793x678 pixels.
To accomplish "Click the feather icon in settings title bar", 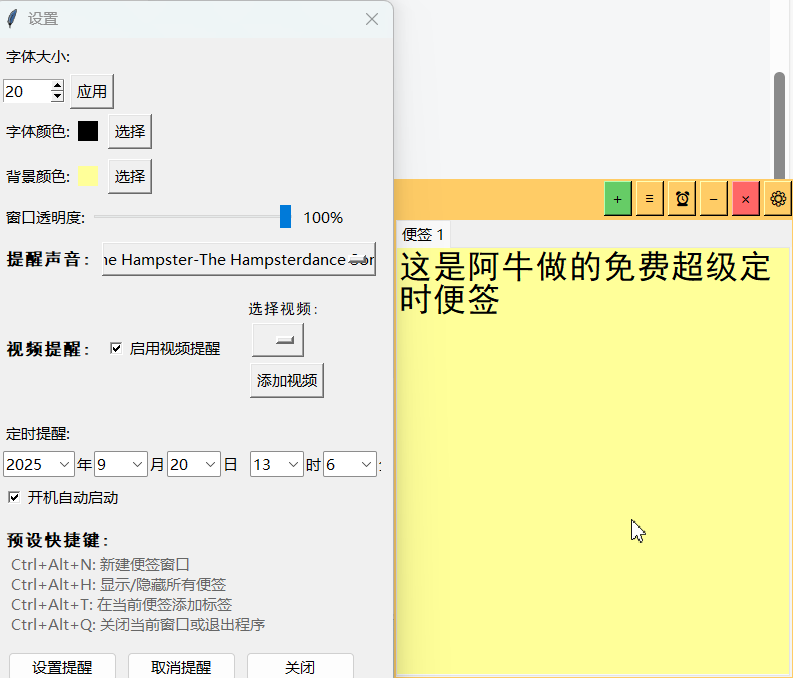I will 13,19.
